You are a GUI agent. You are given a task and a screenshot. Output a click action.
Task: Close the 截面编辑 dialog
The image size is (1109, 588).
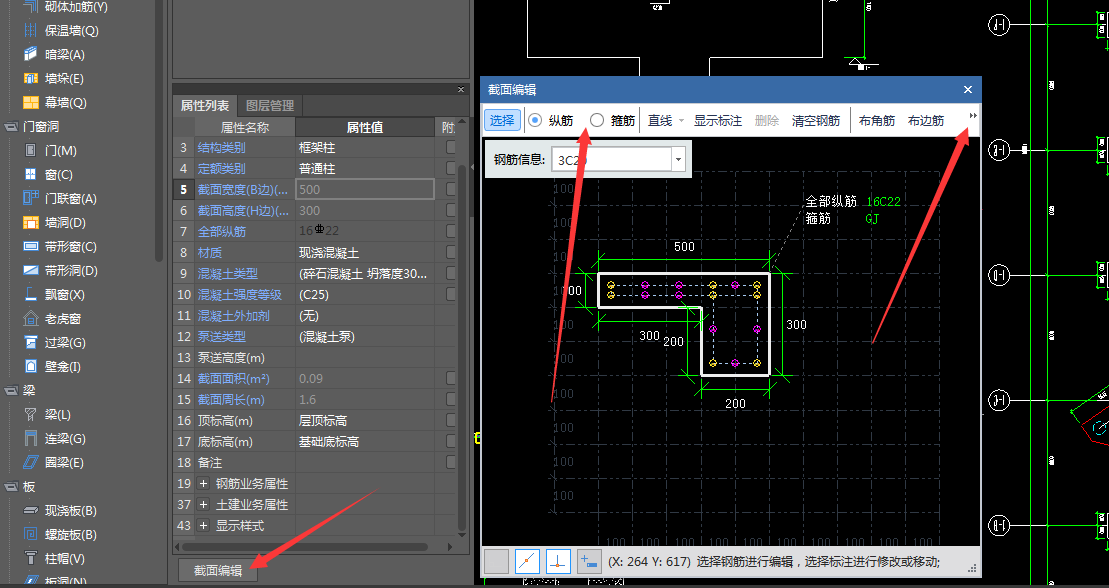pos(968,90)
